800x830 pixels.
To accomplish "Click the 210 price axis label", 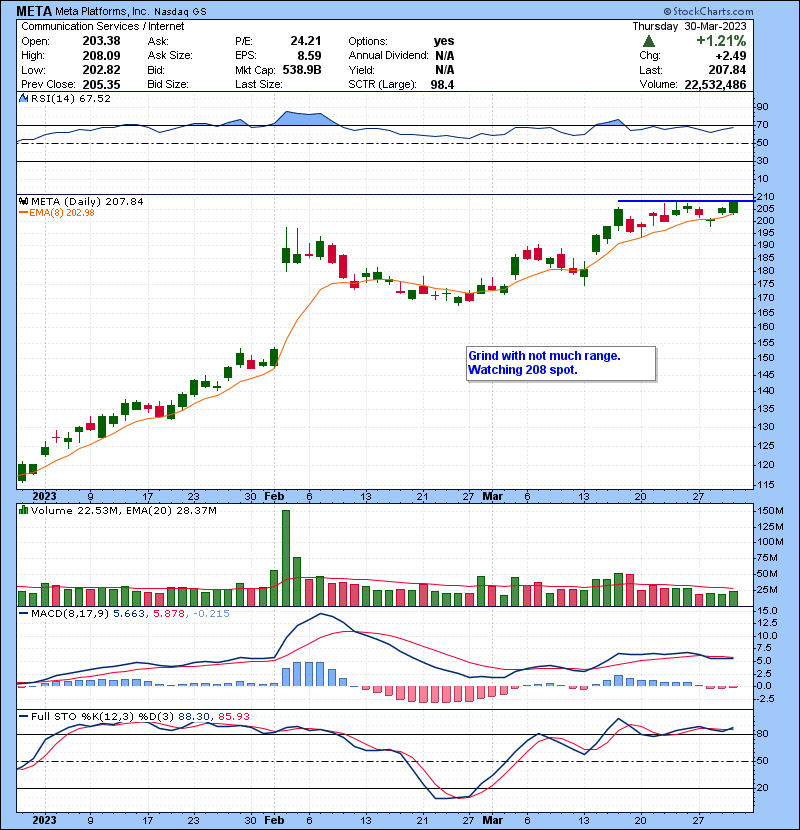I will tap(766, 196).
